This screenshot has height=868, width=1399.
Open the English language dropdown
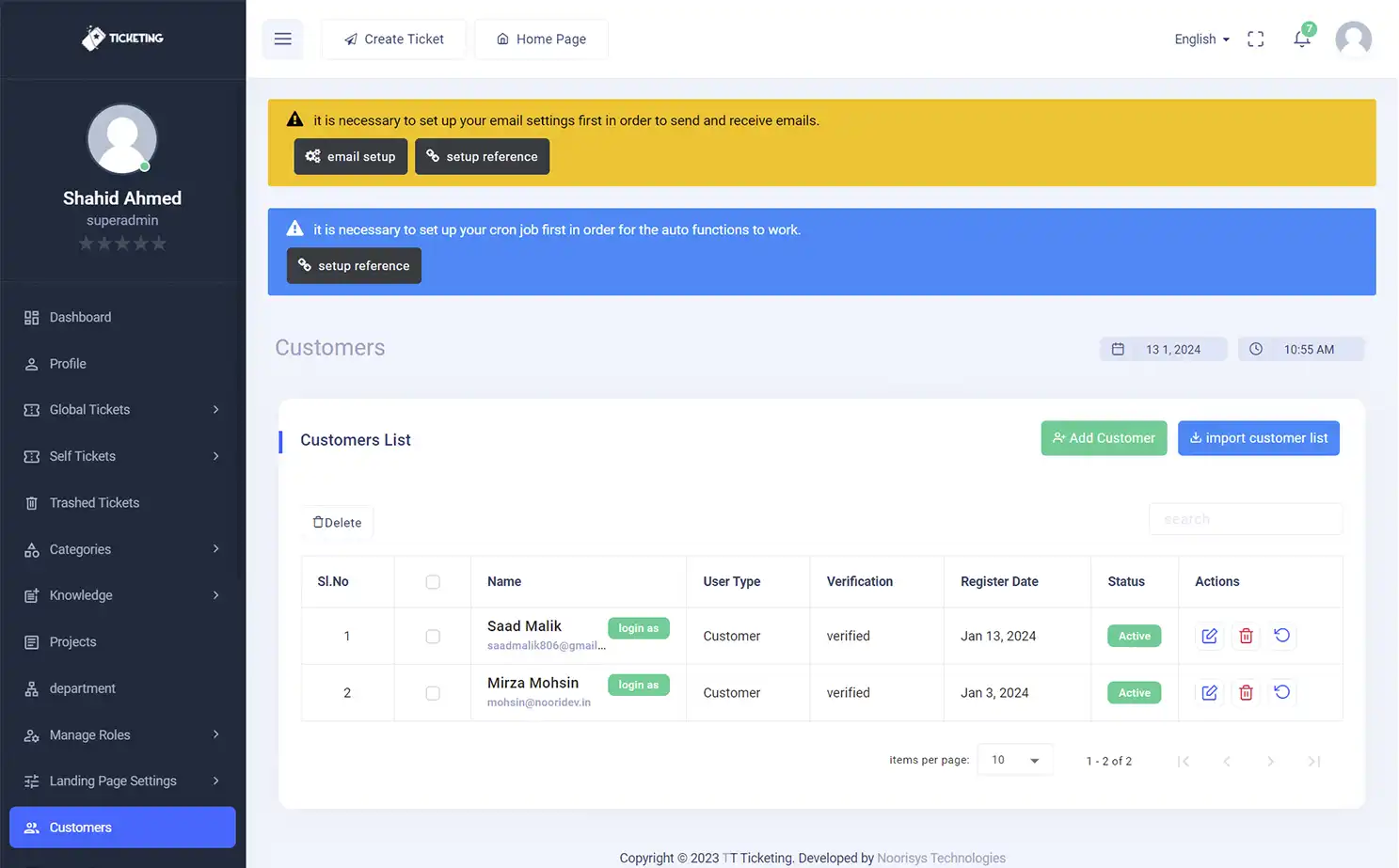click(1201, 39)
